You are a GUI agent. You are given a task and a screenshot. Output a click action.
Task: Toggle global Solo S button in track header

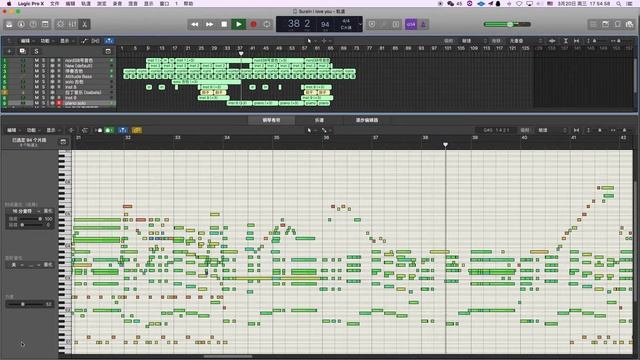point(36,51)
